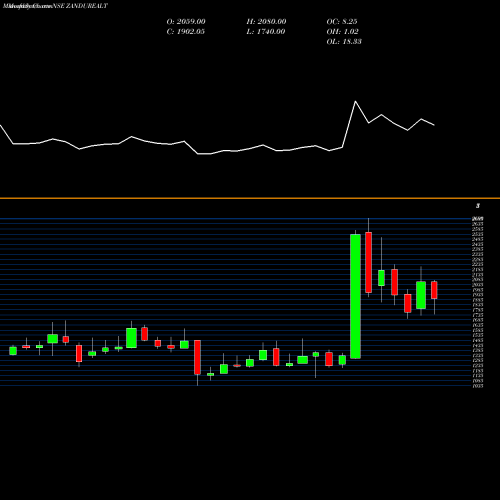Click the OL: 18.33 value
Image resolution: width=500 pixels, height=500 pixels.
pyautogui.click(x=344, y=42)
